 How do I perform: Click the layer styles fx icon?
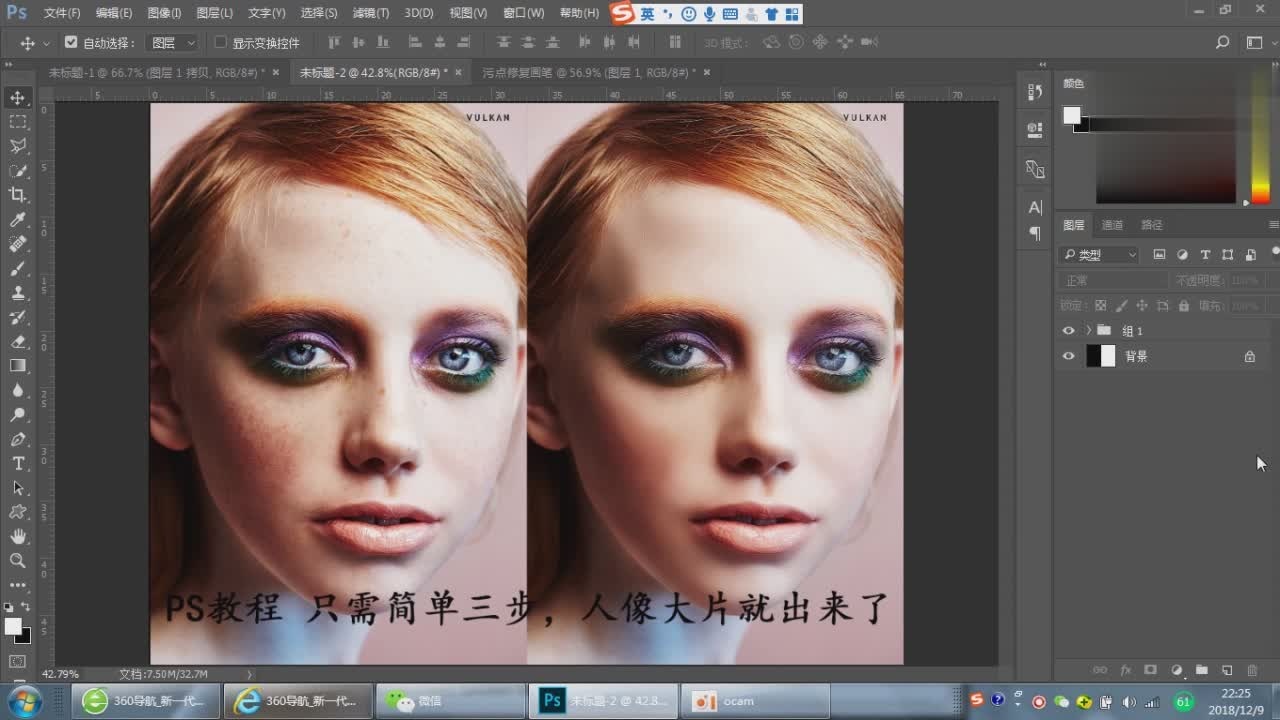pos(1125,670)
